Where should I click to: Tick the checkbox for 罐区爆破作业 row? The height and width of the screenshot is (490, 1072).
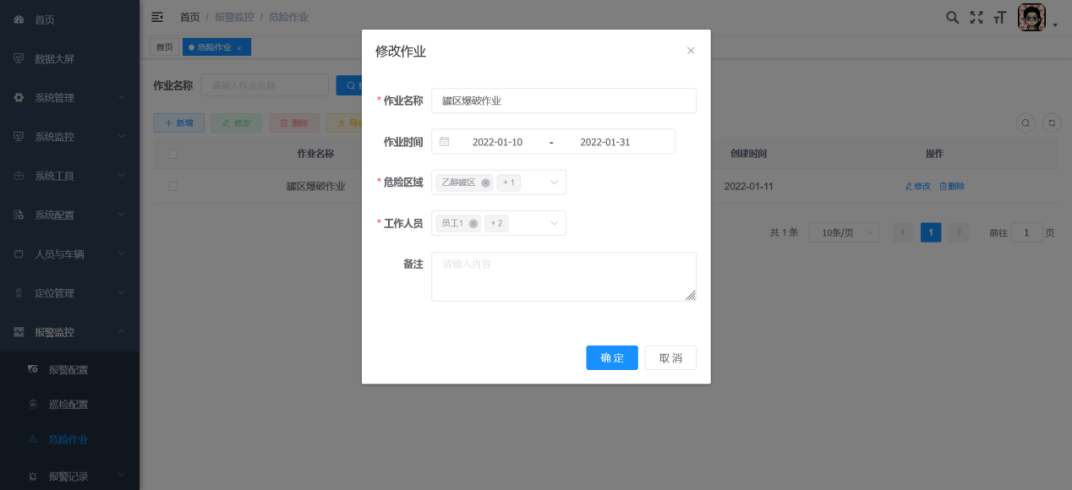click(173, 186)
